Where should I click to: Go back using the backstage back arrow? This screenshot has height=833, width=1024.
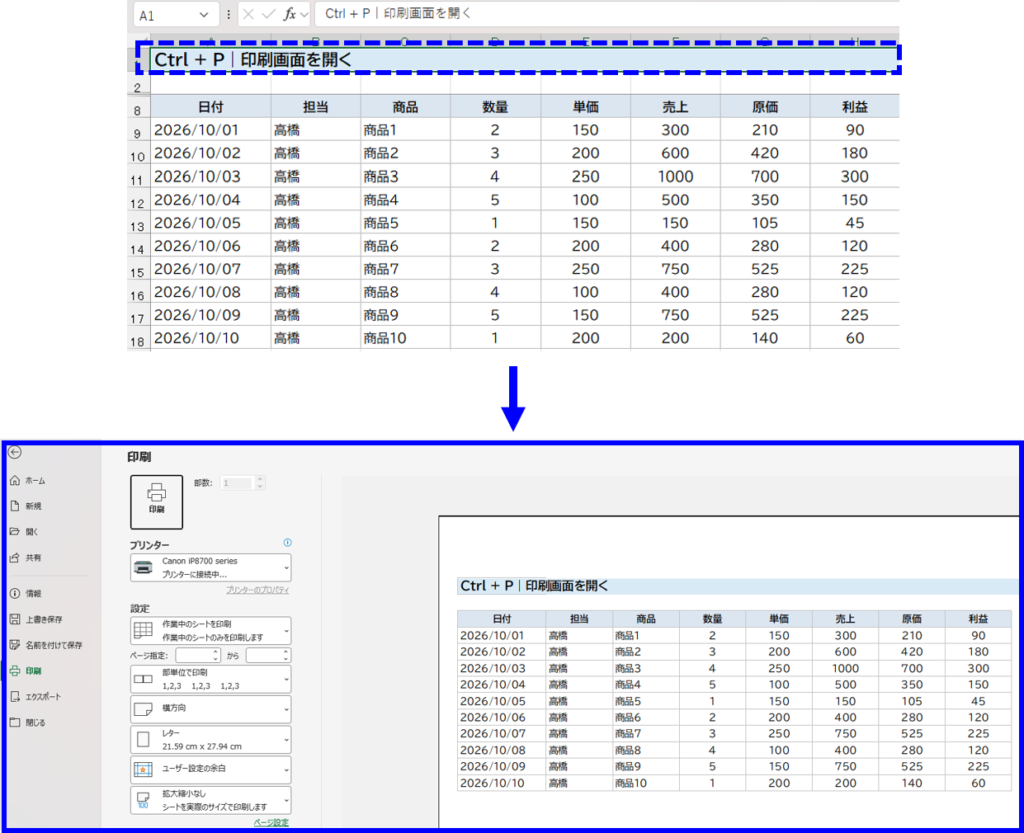(15, 452)
